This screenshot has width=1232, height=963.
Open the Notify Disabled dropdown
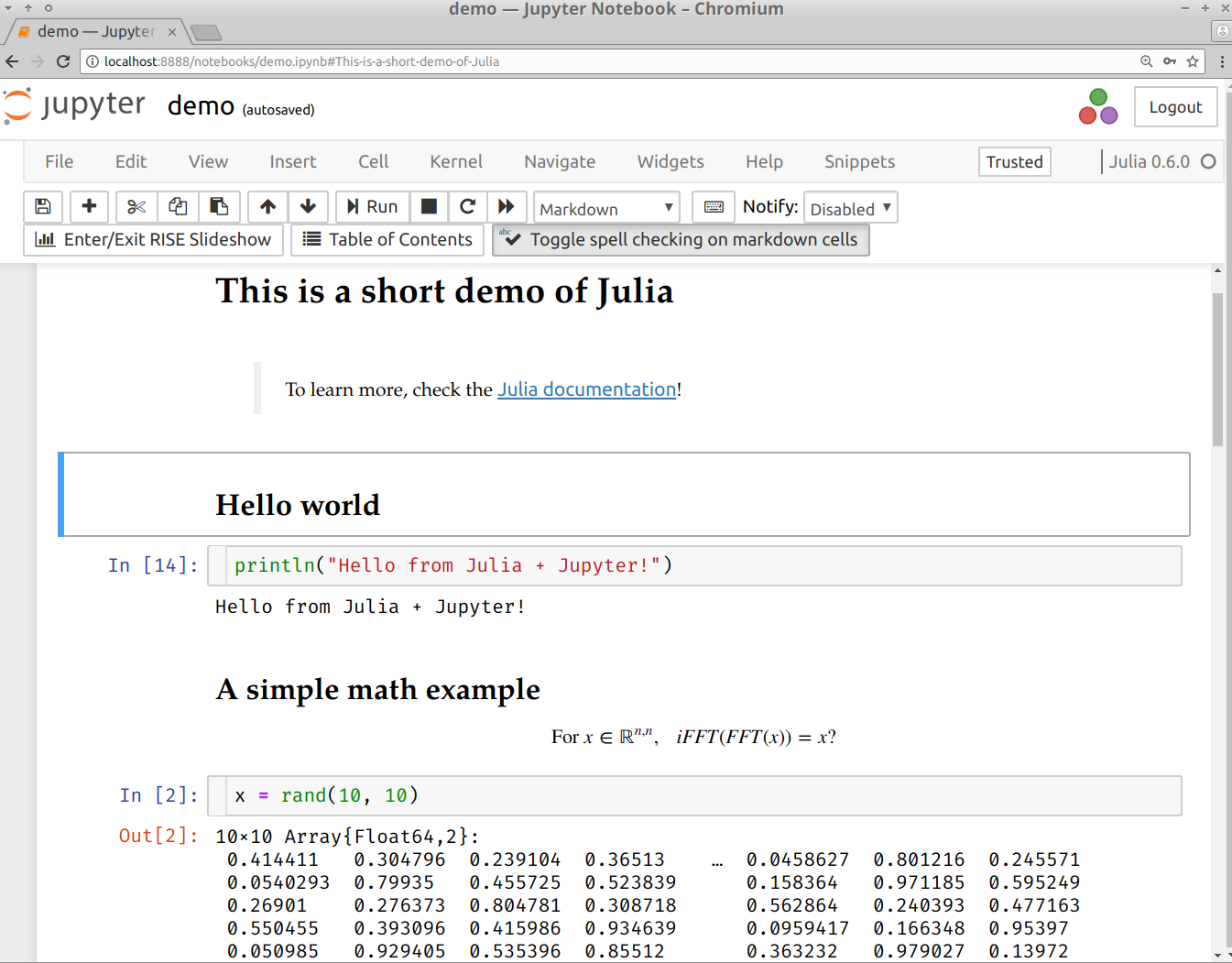point(850,208)
